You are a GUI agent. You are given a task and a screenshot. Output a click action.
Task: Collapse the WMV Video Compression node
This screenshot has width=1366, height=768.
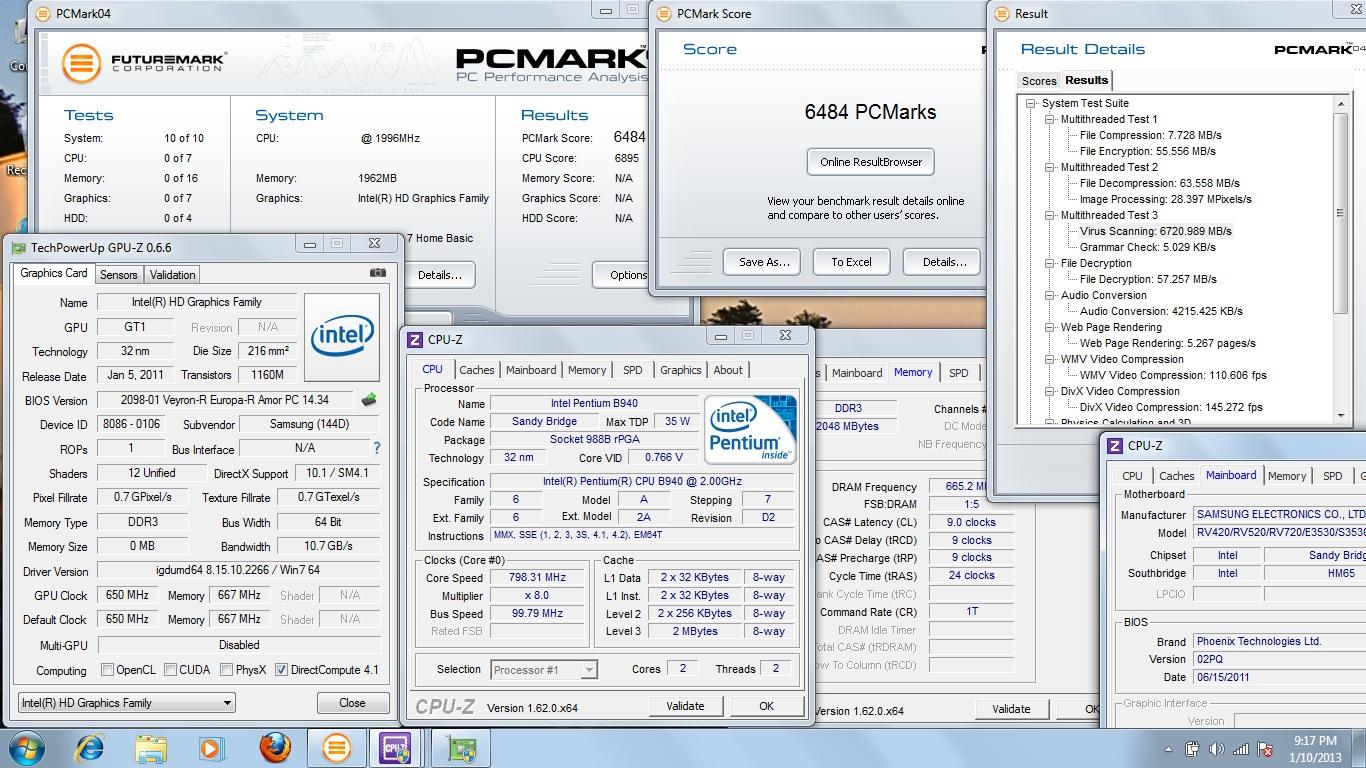[x=1050, y=359]
